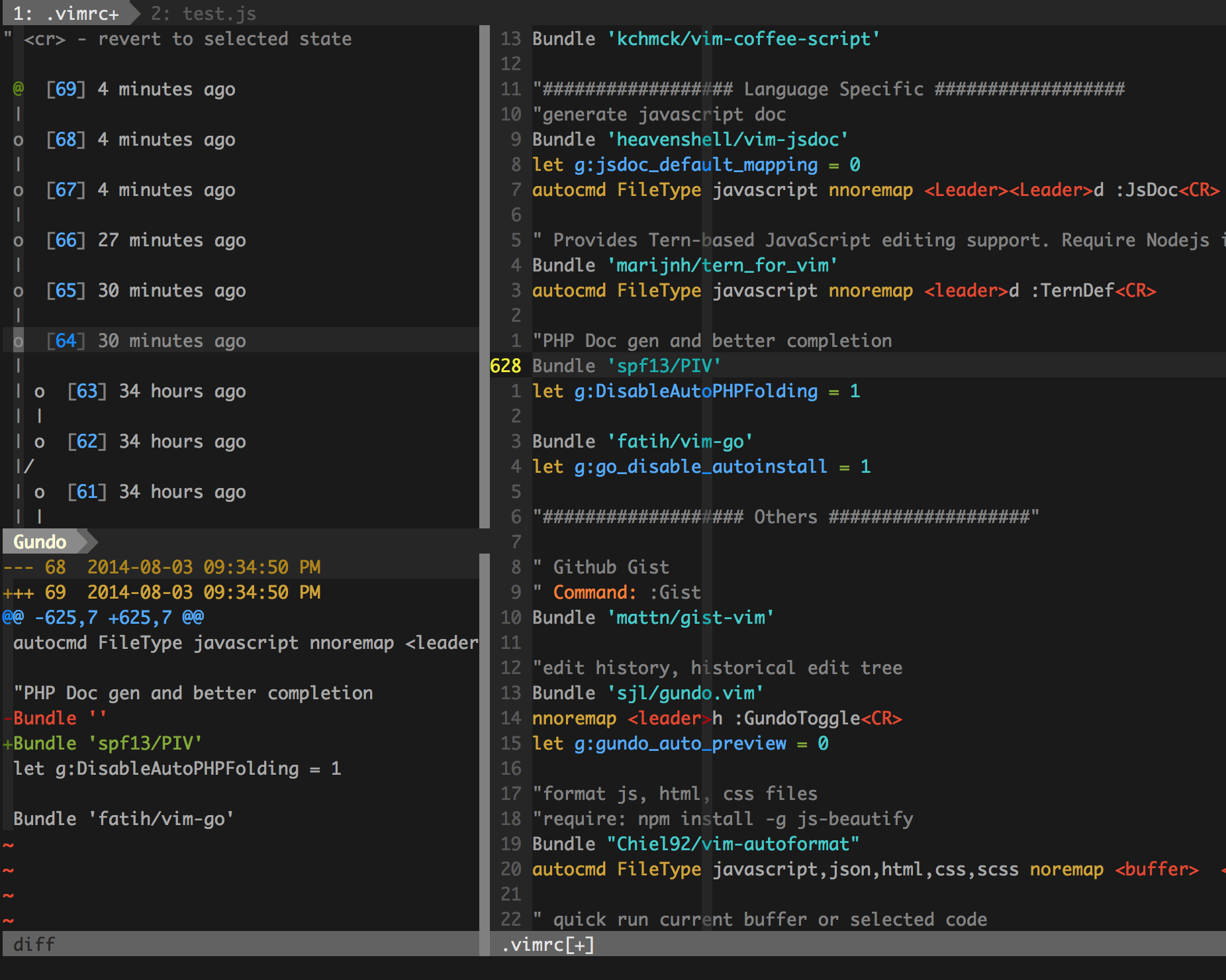Click the diff context autocmd FileType javascript line
The height and width of the screenshot is (980, 1226).
(246, 642)
